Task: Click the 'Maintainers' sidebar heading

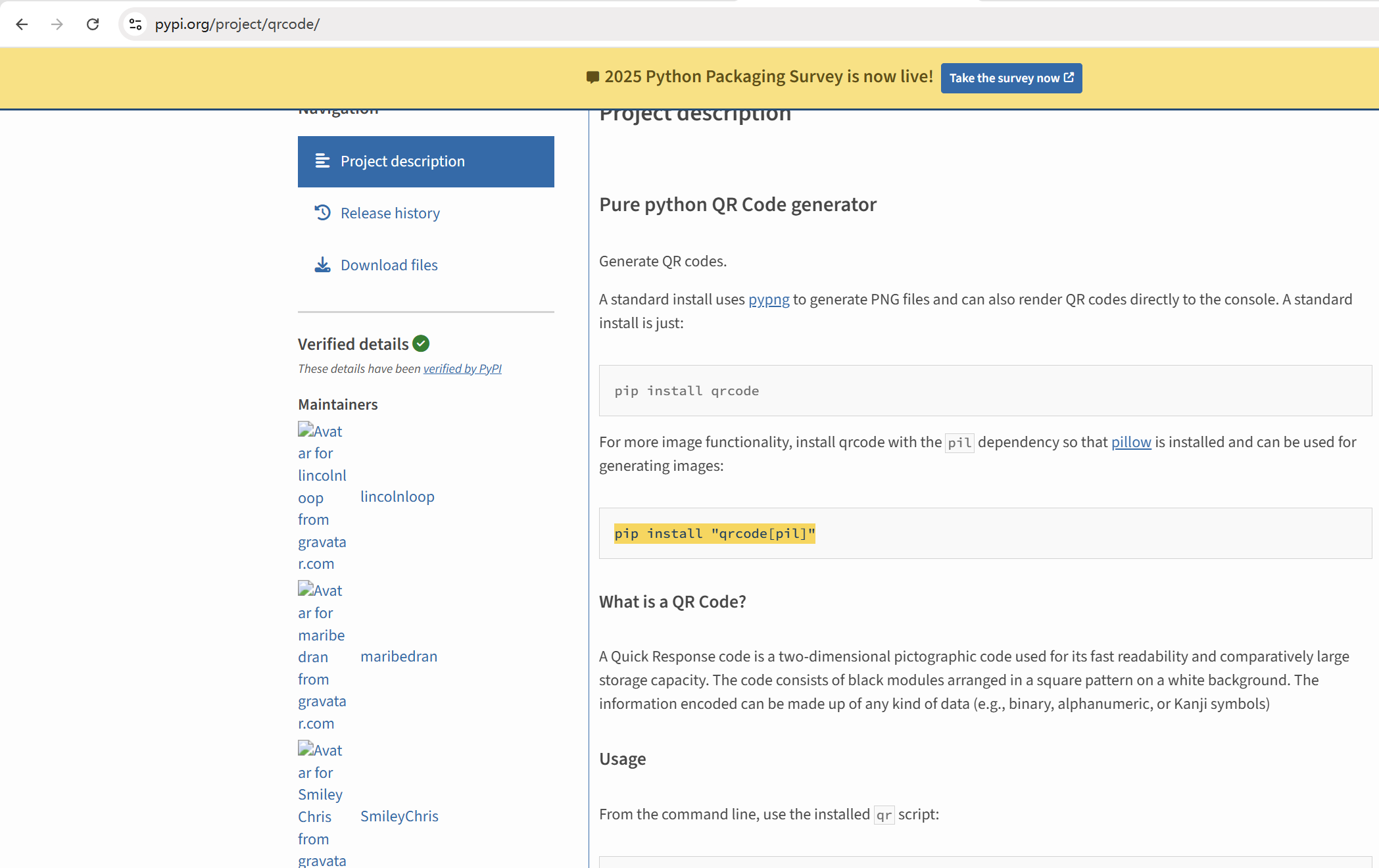Action: 338,404
